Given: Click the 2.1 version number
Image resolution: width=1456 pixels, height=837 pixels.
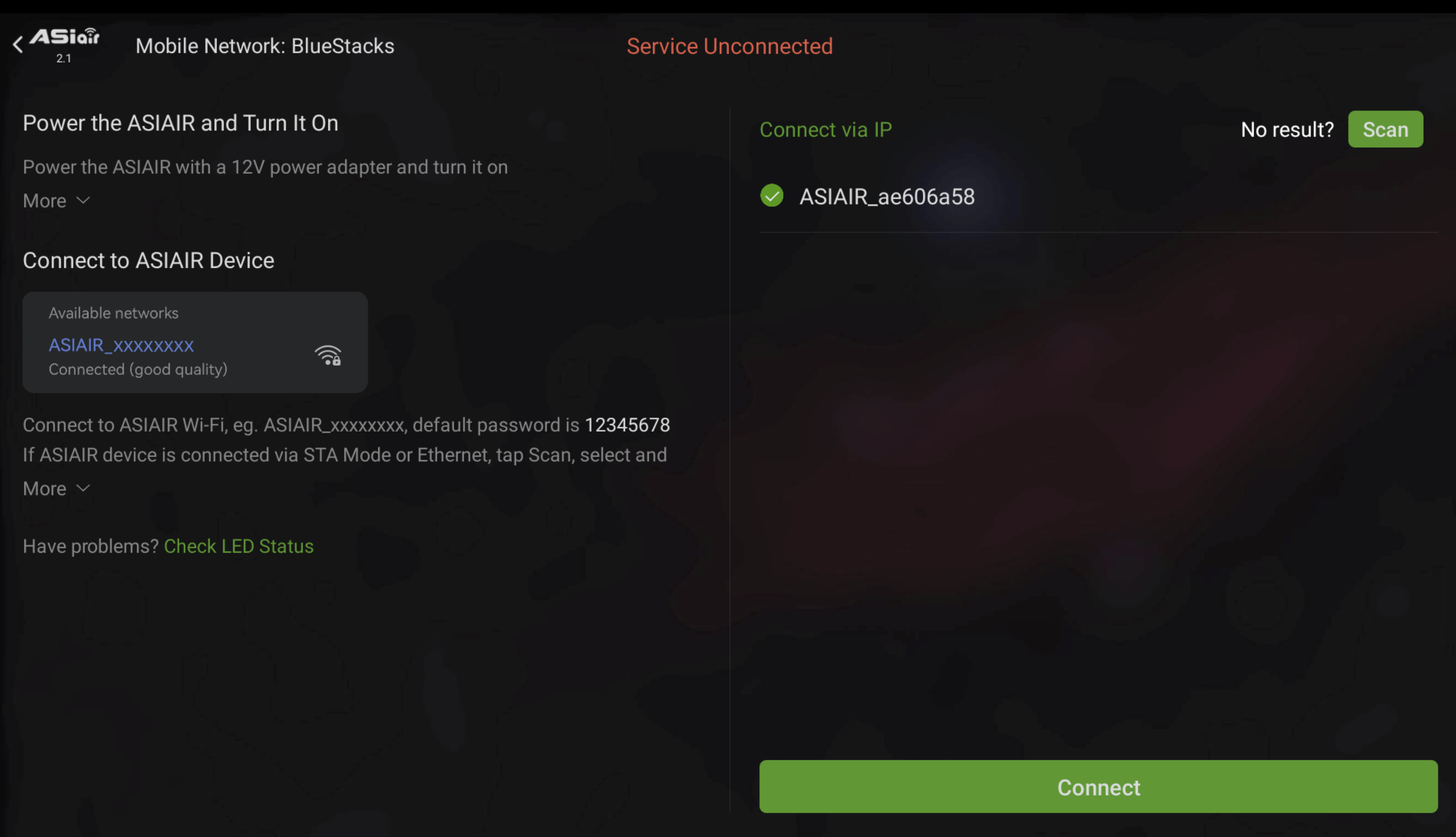Looking at the screenshot, I should click(64, 59).
